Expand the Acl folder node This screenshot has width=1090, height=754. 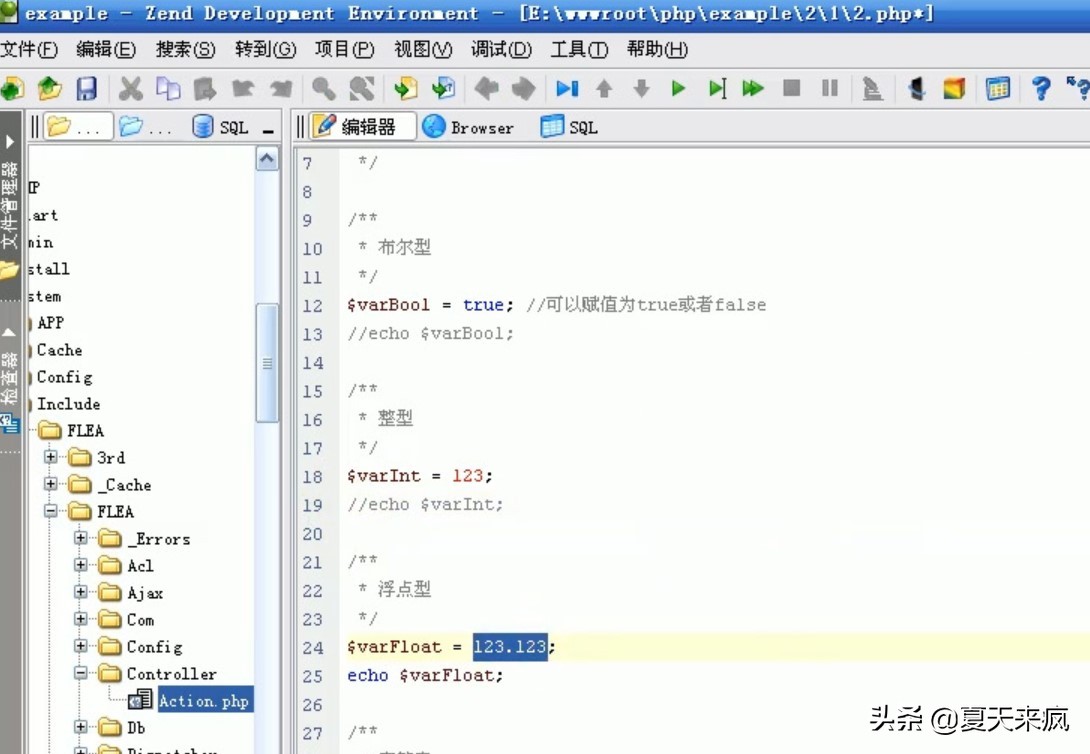80,565
